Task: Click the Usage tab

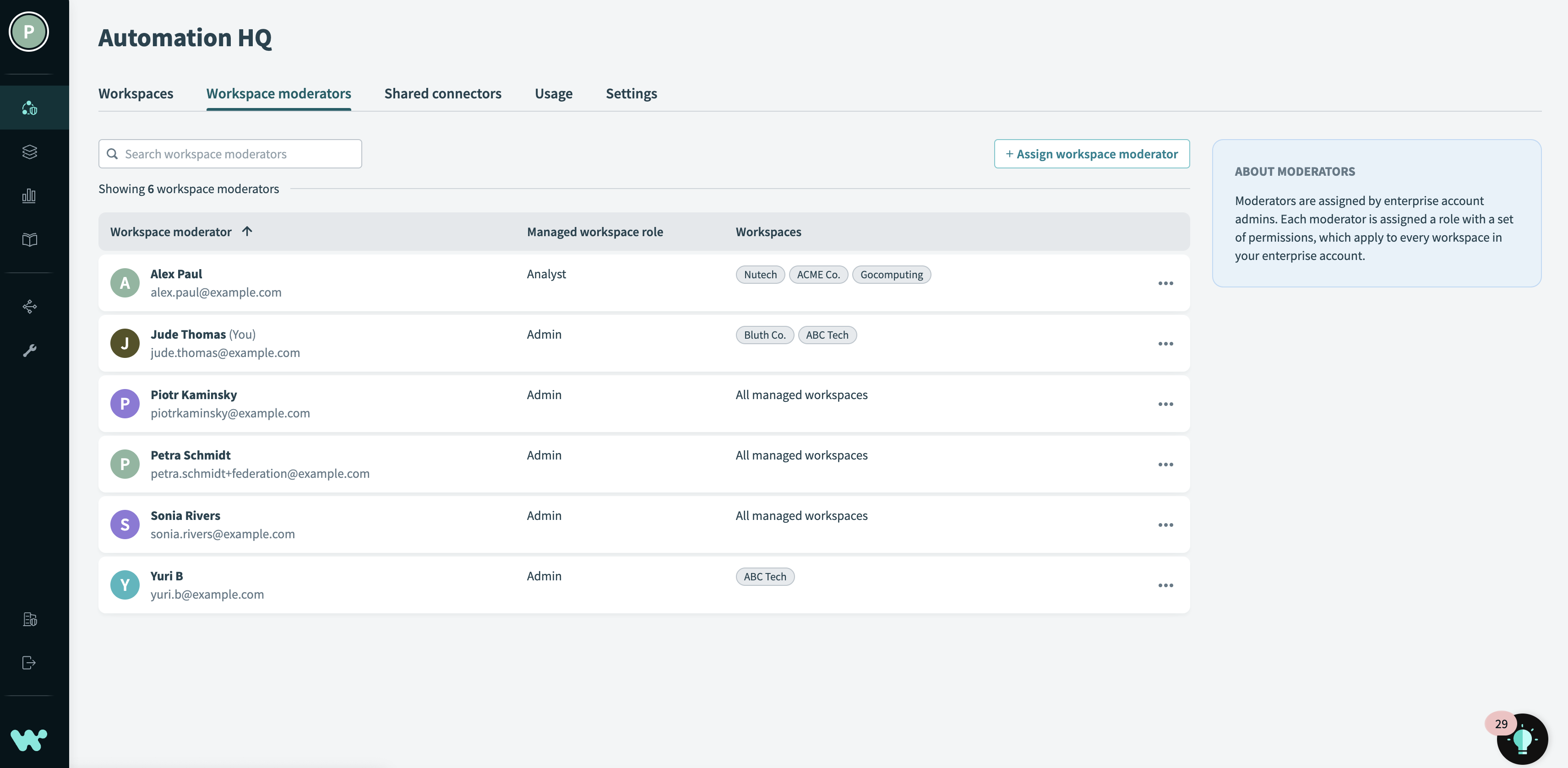Action: (553, 92)
